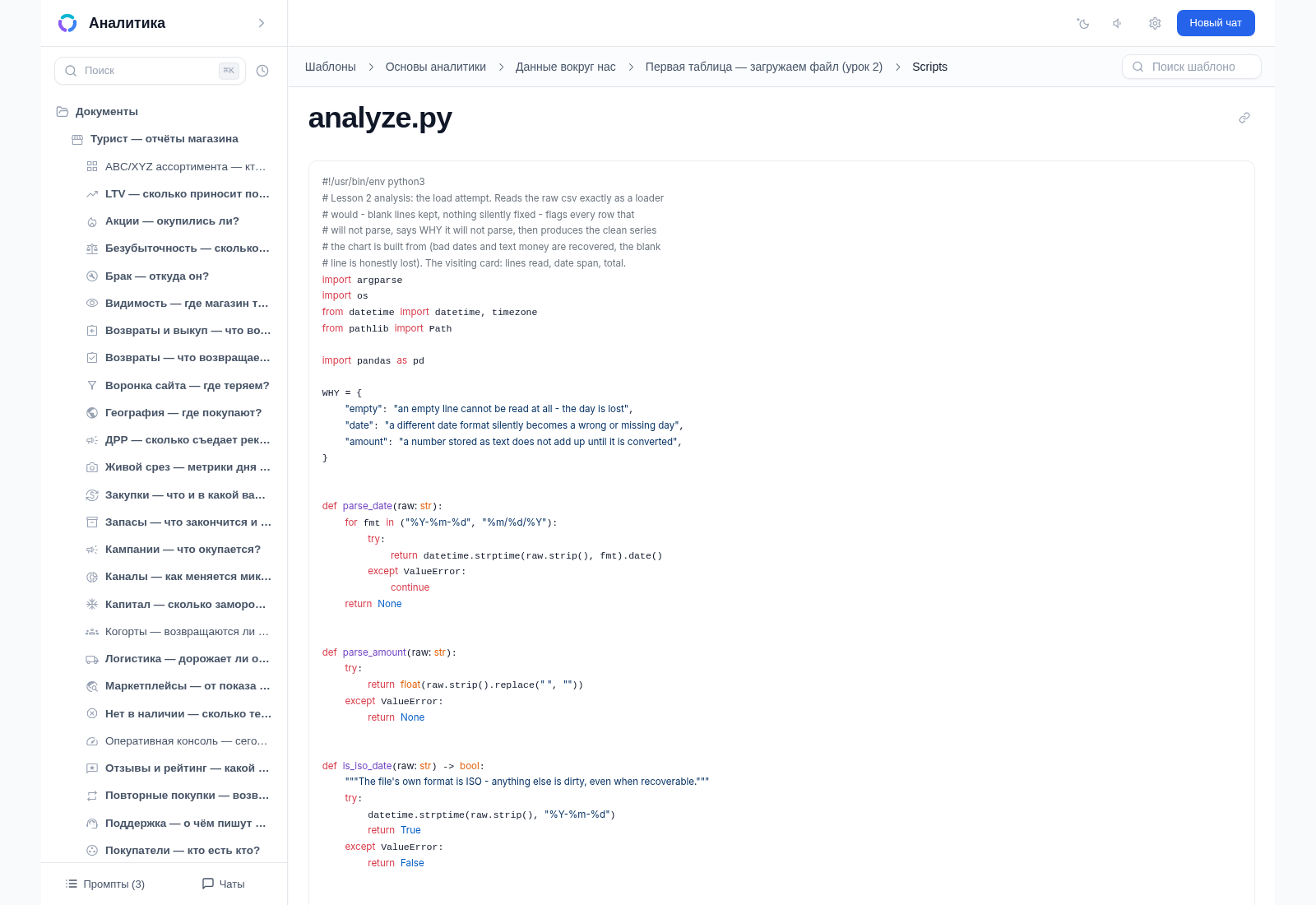1316x905 pixels.
Task: Start a new chat with Новый чат
Action: [1216, 23]
